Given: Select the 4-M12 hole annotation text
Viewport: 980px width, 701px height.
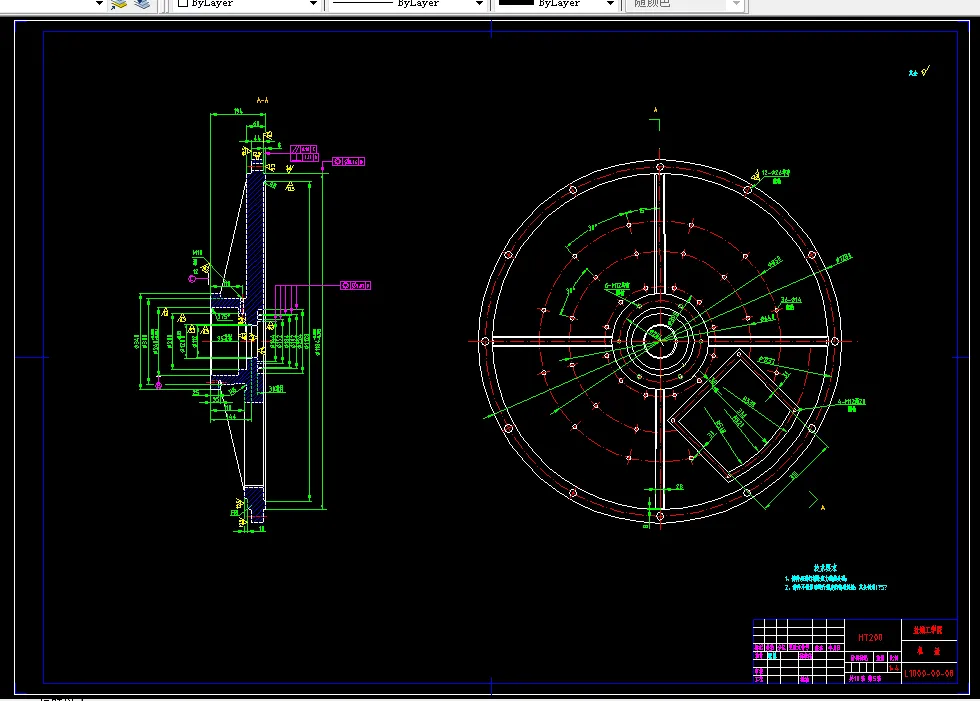Looking at the screenshot, I should [851, 402].
